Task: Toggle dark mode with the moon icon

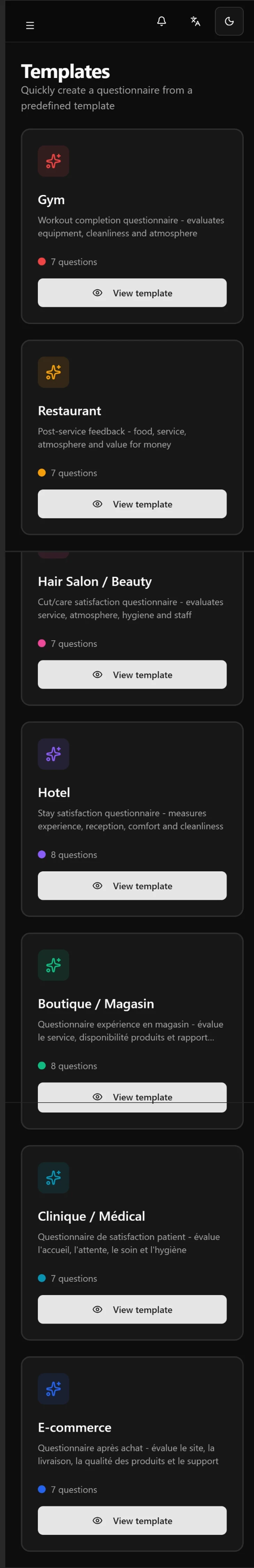Action: pyautogui.click(x=230, y=22)
